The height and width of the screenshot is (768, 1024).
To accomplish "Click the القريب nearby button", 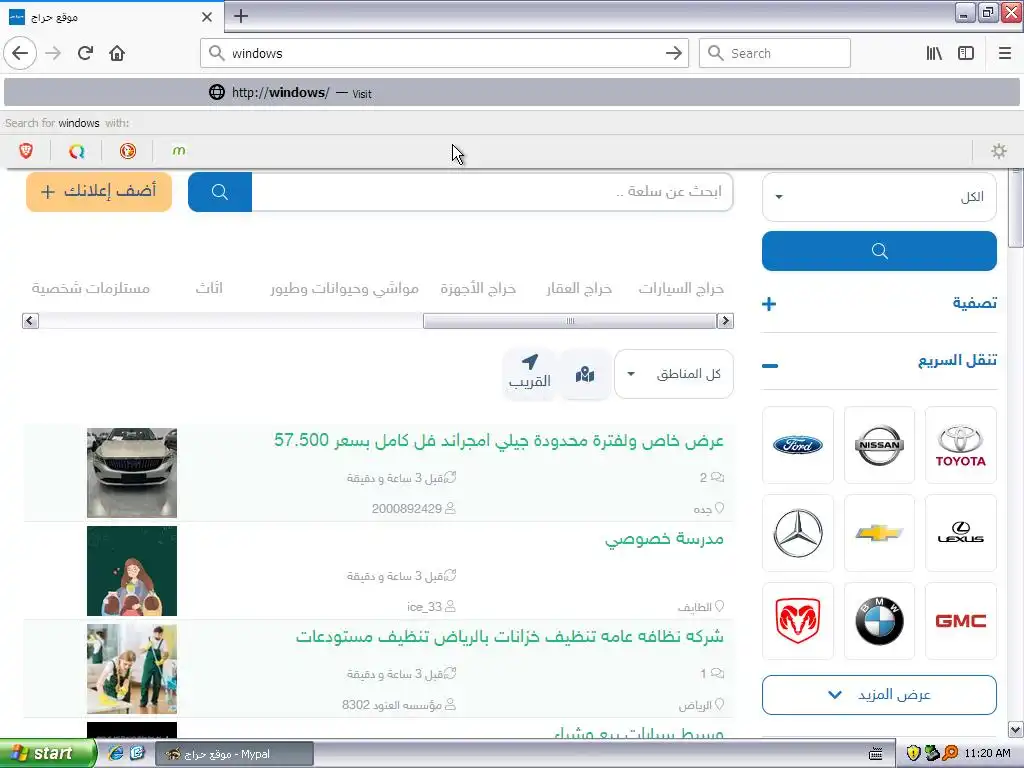I will (530, 373).
